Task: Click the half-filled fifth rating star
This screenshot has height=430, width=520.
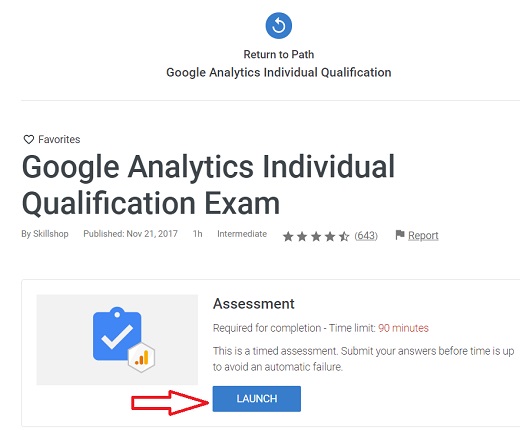Action: tap(344, 237)
